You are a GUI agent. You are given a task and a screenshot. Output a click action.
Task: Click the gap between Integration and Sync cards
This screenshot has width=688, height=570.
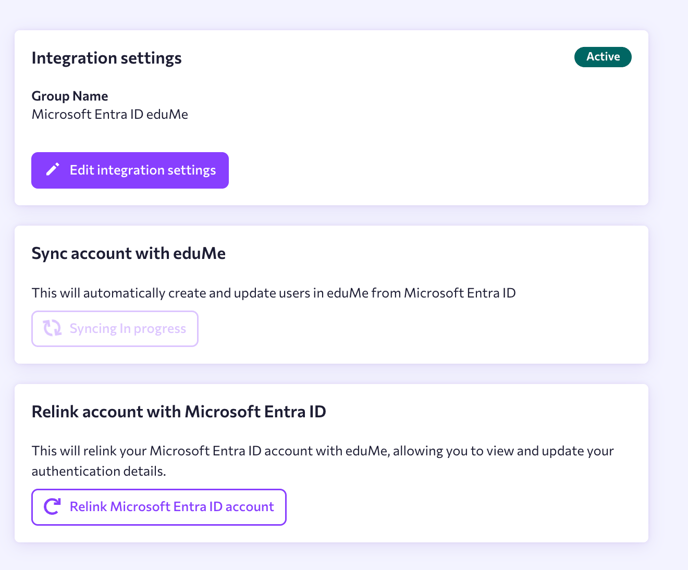tap(330, 216)
